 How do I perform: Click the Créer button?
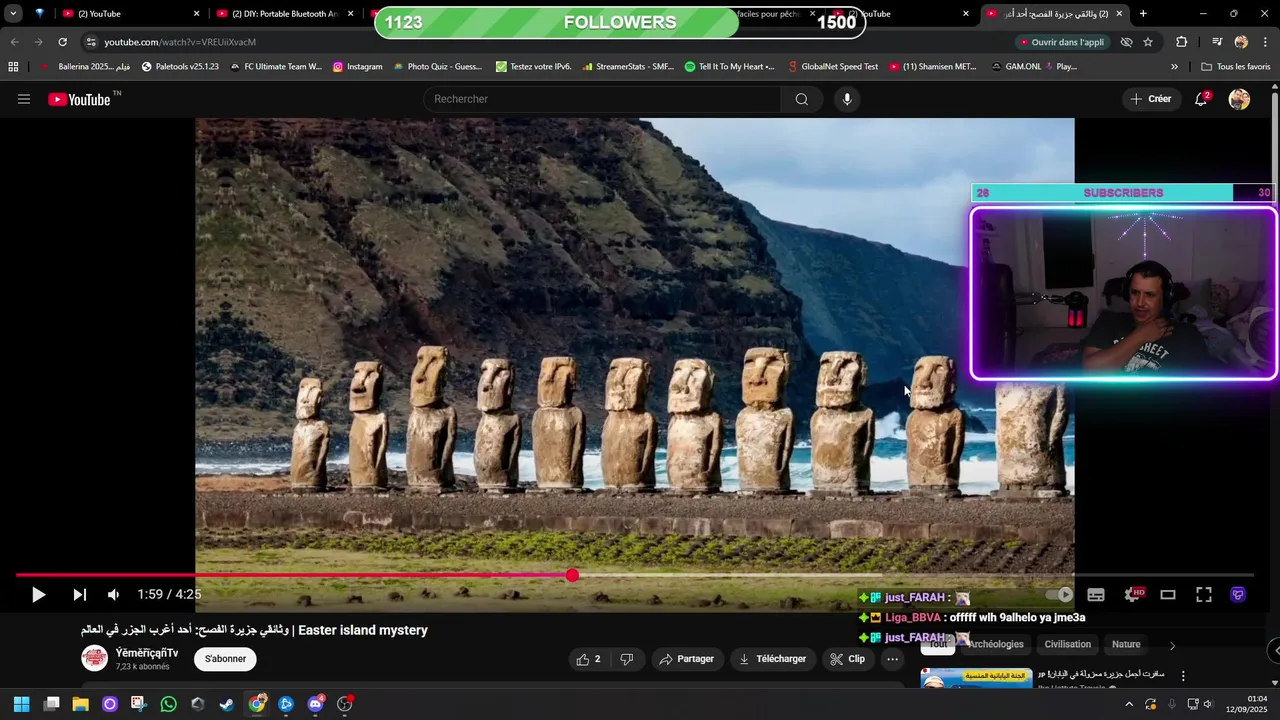pyautogui.click(x=1150, y=99)
